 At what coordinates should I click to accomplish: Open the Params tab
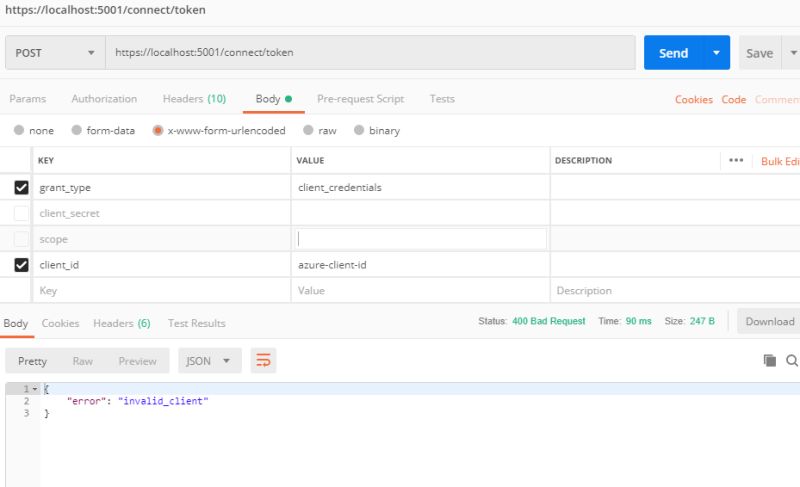pos(28,99)
